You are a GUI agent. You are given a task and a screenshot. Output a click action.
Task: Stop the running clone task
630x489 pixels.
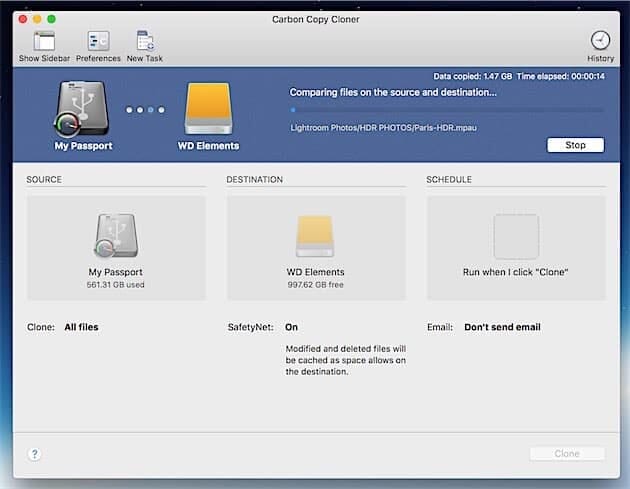point(575,145)
